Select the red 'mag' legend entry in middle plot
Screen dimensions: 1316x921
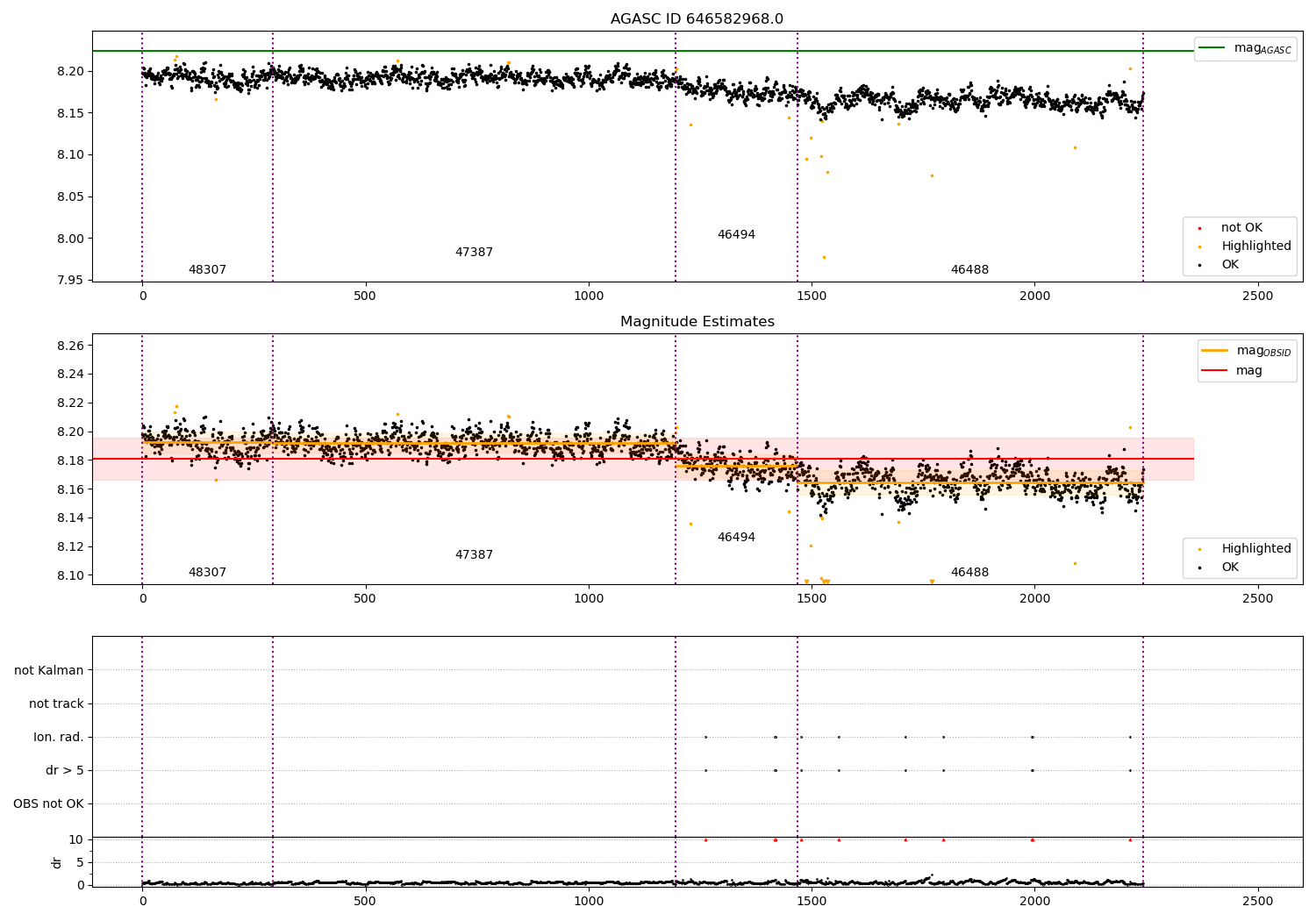1233,371
